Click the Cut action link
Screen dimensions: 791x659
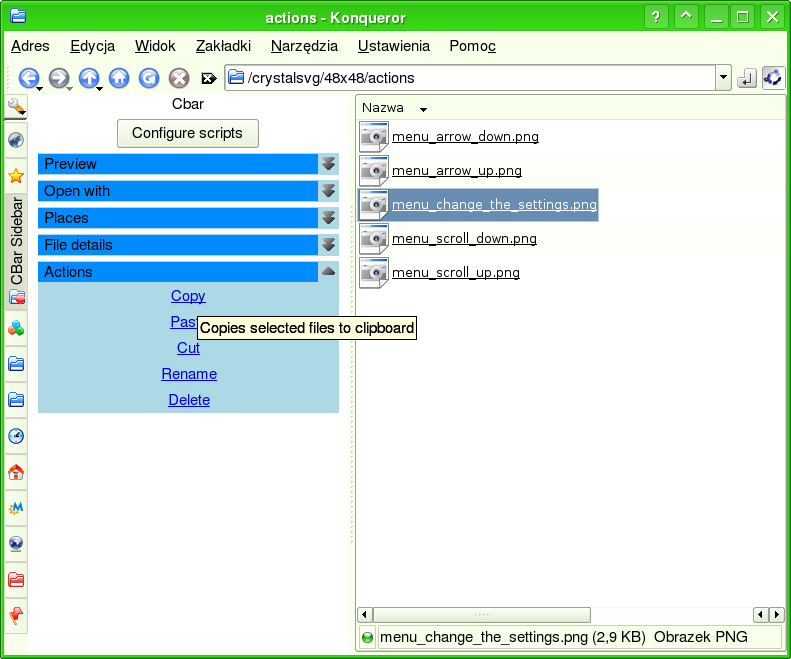coord(188,348)
